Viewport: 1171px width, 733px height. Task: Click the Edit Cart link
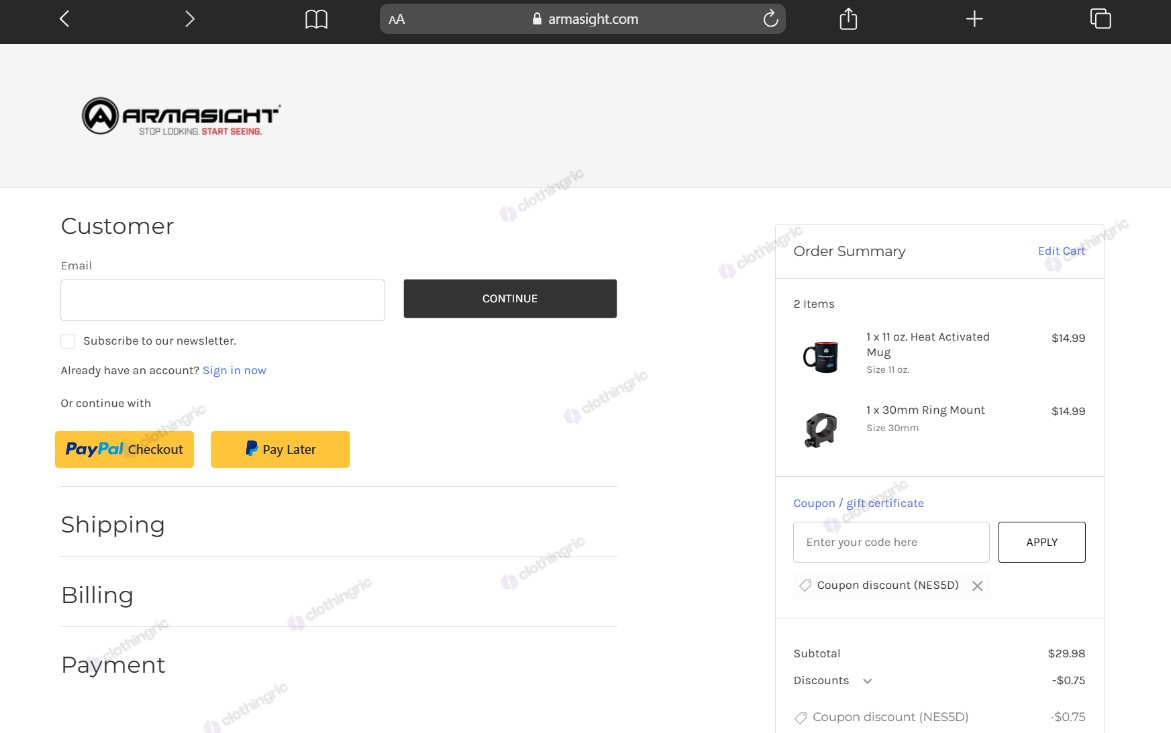pos(1061,251)
